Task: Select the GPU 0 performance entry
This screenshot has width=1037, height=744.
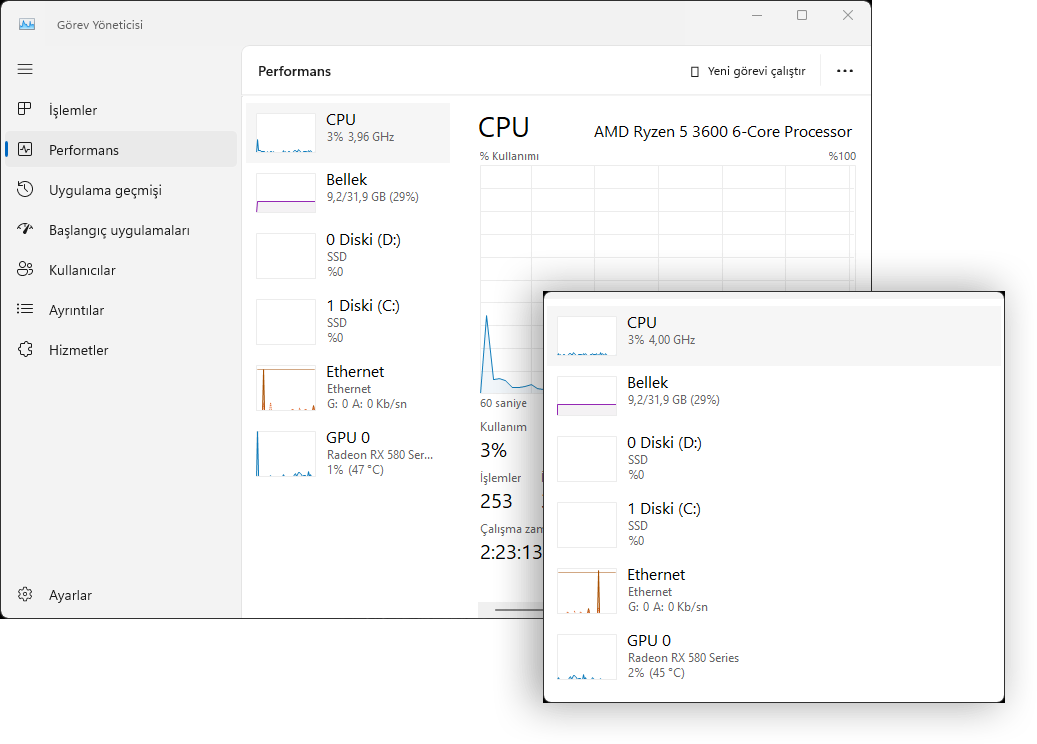Action: click(352, 452)
